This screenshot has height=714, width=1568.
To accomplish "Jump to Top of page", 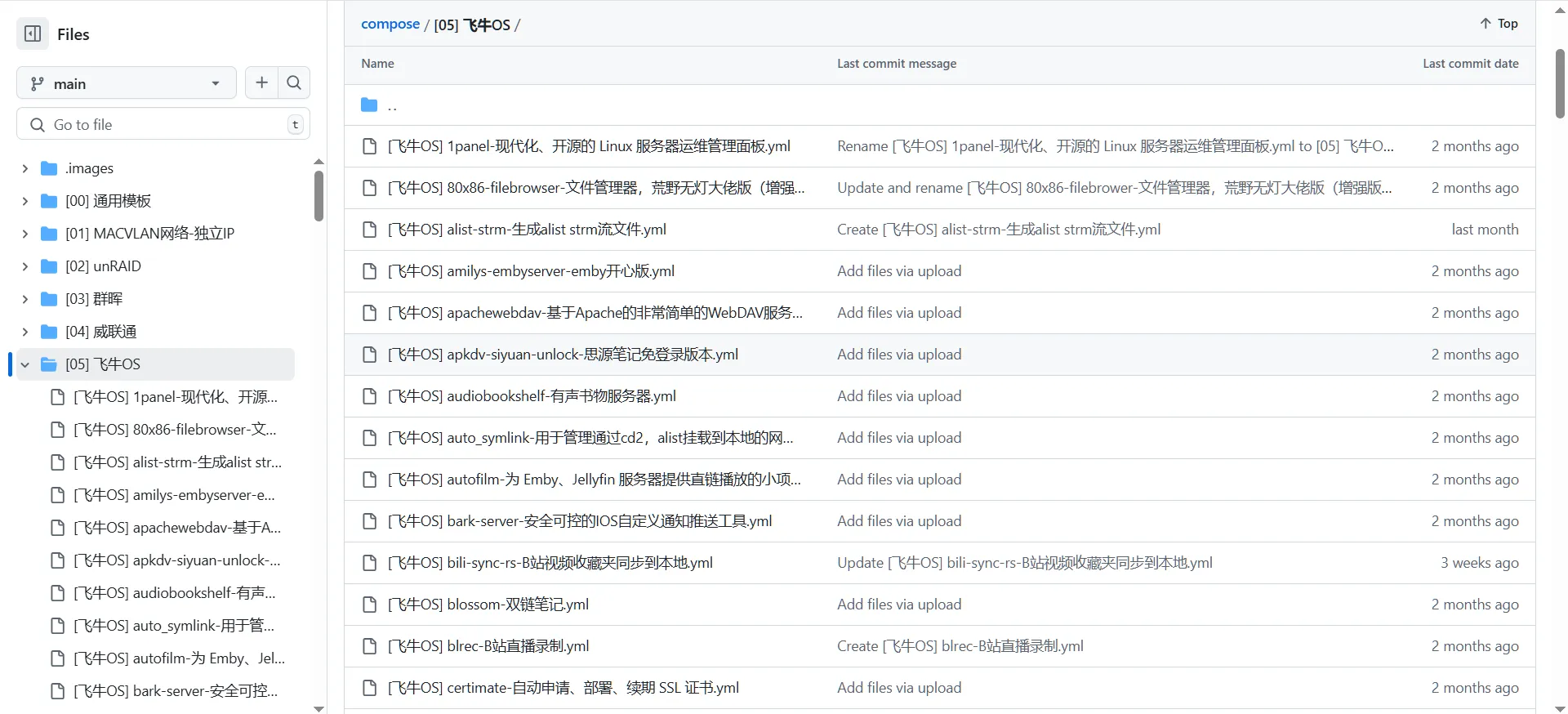I will (x=1499, y=24).
